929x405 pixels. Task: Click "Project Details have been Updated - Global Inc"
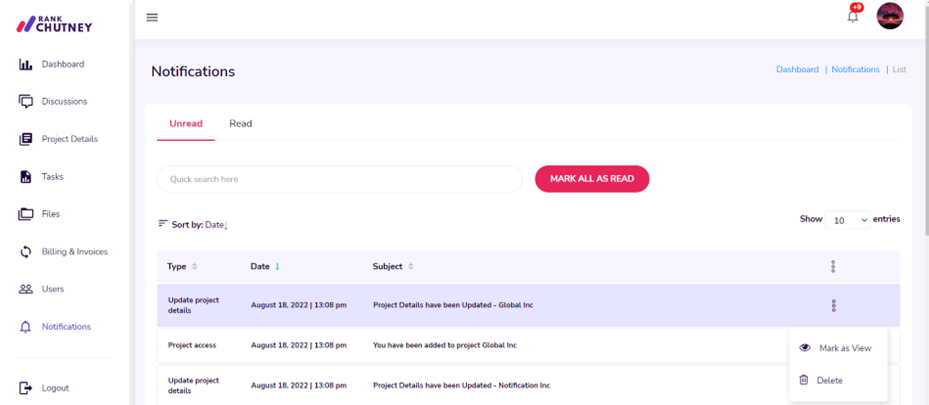coord(453,305)
